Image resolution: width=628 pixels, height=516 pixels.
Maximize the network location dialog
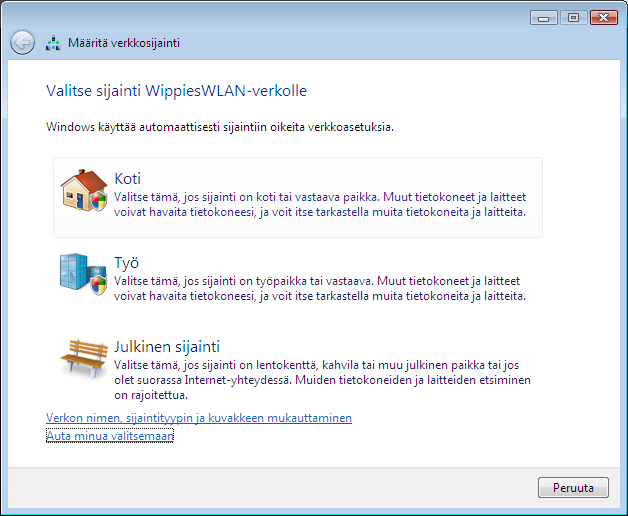pyautogui.click(x=573, y=17)
